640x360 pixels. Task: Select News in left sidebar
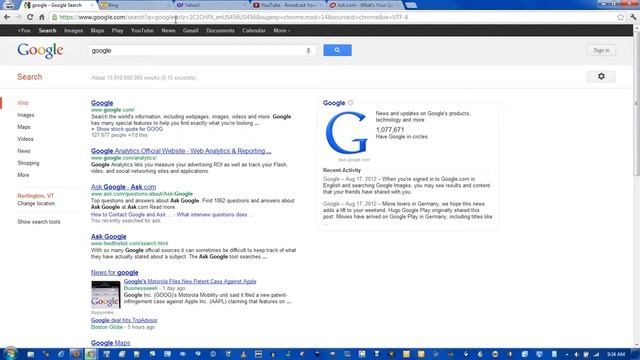[24, 151]
